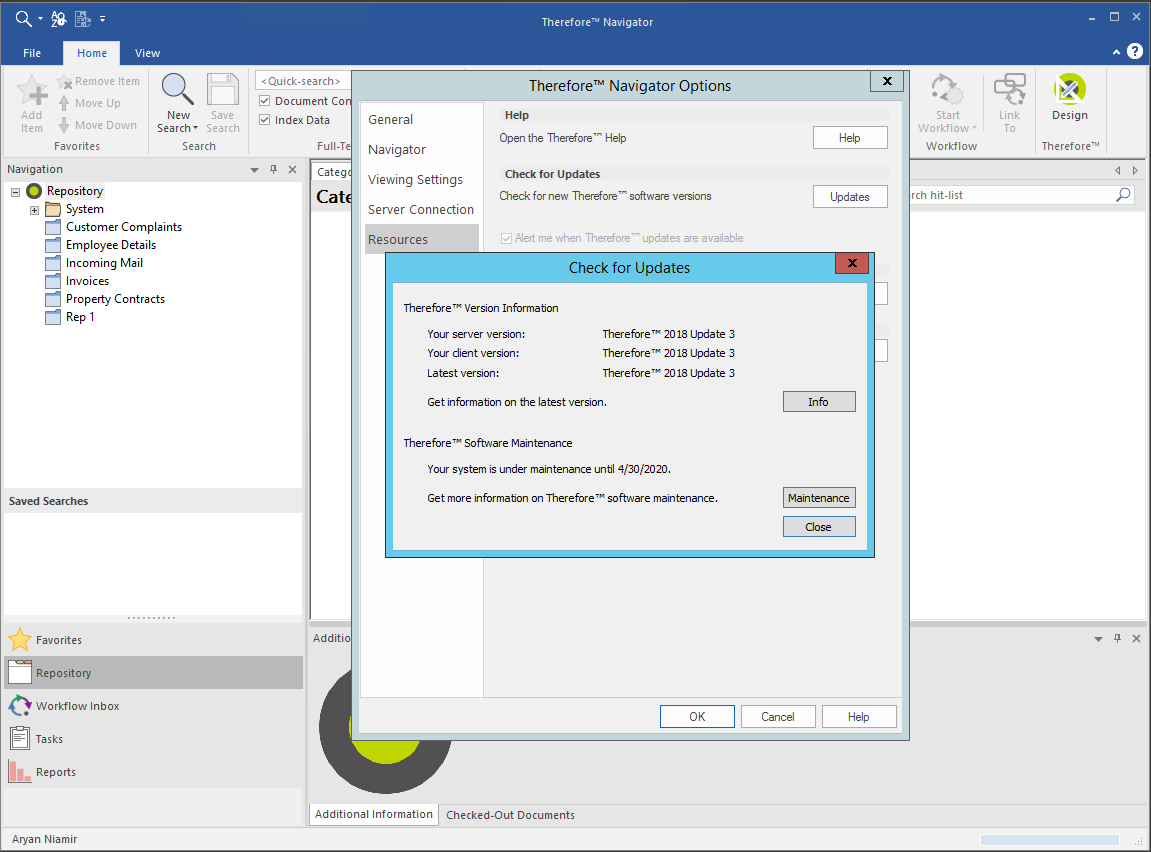Open Tasks in the navigation bar

click(x=153, y=739)
